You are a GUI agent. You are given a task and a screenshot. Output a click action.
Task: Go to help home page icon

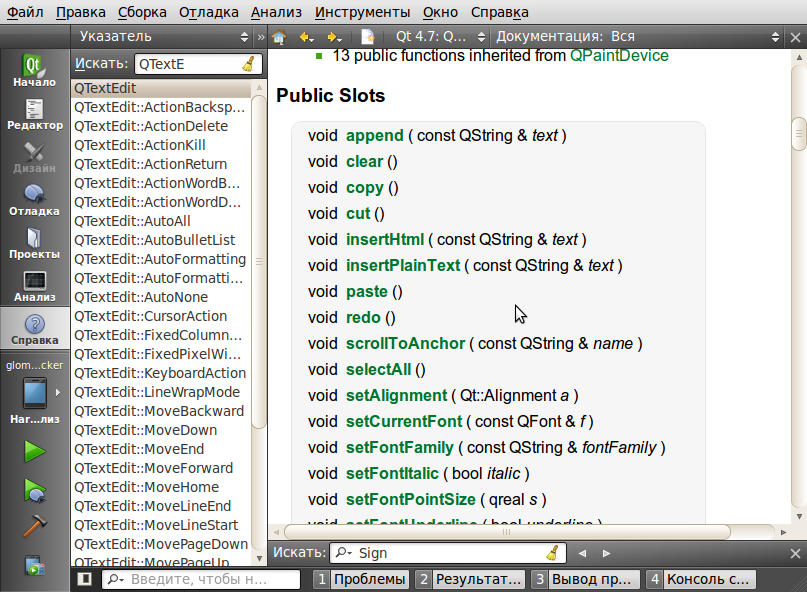[x=281, y=36]
